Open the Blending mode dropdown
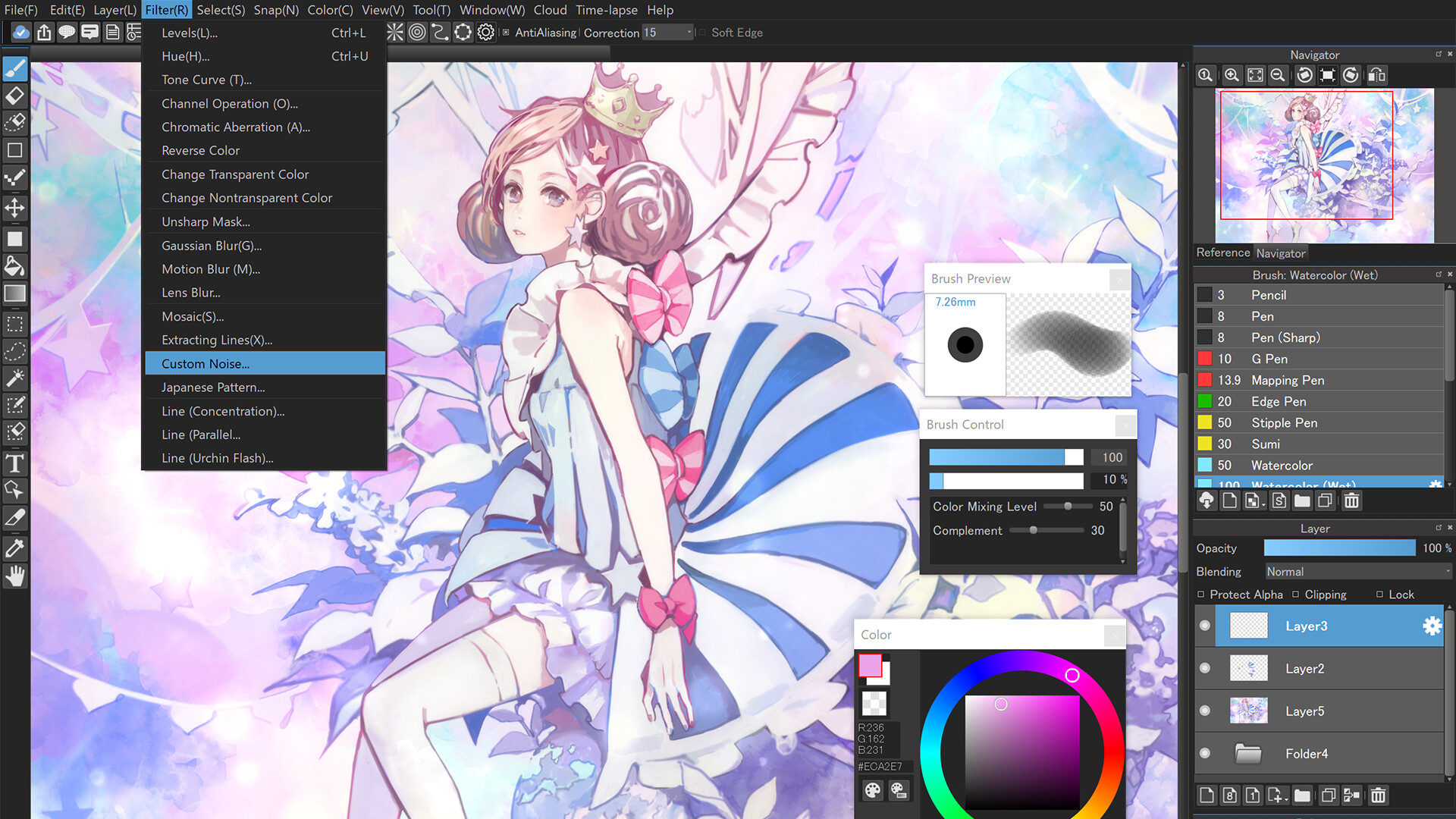Screen dimensions: 1456x819 [x=1355, y=571]
